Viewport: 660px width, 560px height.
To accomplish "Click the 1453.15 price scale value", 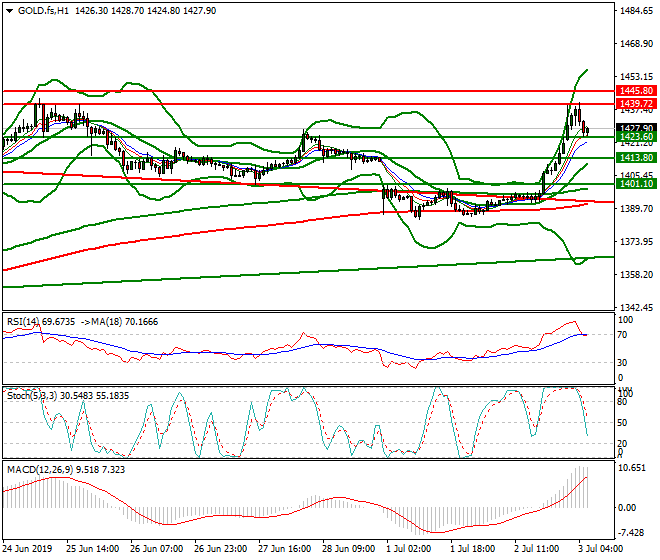I will tap(637, 77).
